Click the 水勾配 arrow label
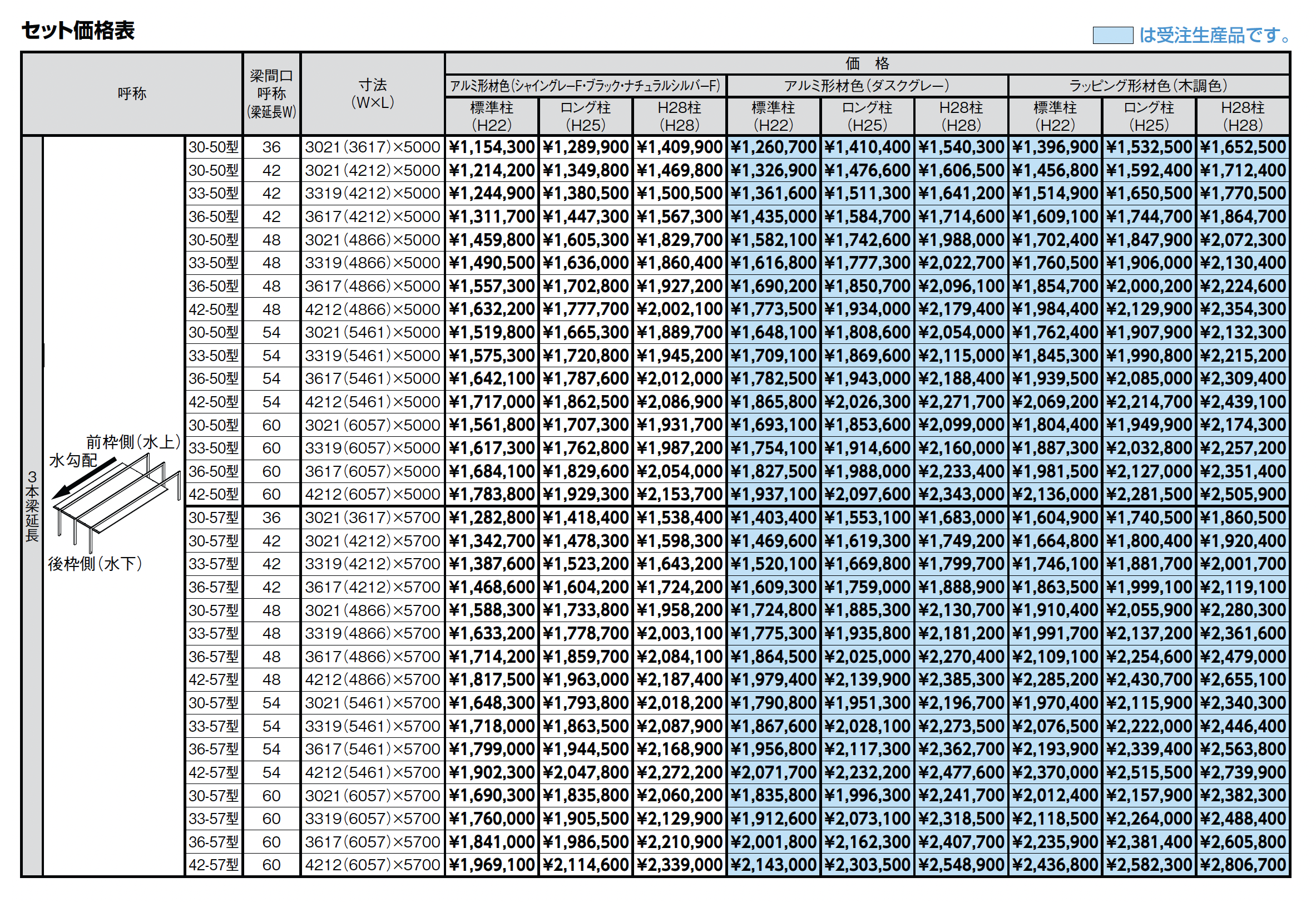The image size is (1316, 902). [73, 460]
